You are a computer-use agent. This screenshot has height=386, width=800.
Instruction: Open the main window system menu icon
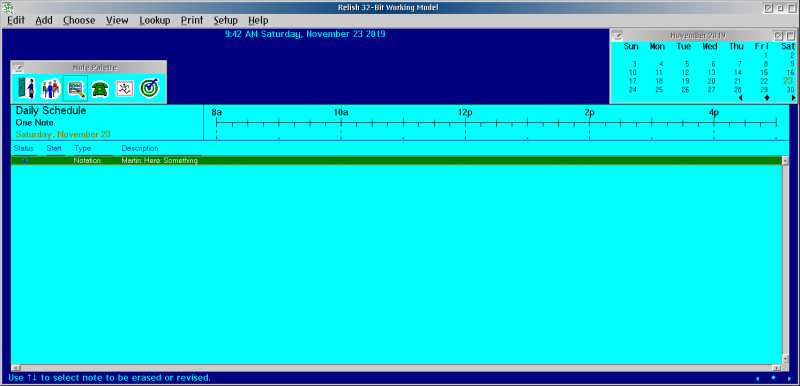[8, 8]
